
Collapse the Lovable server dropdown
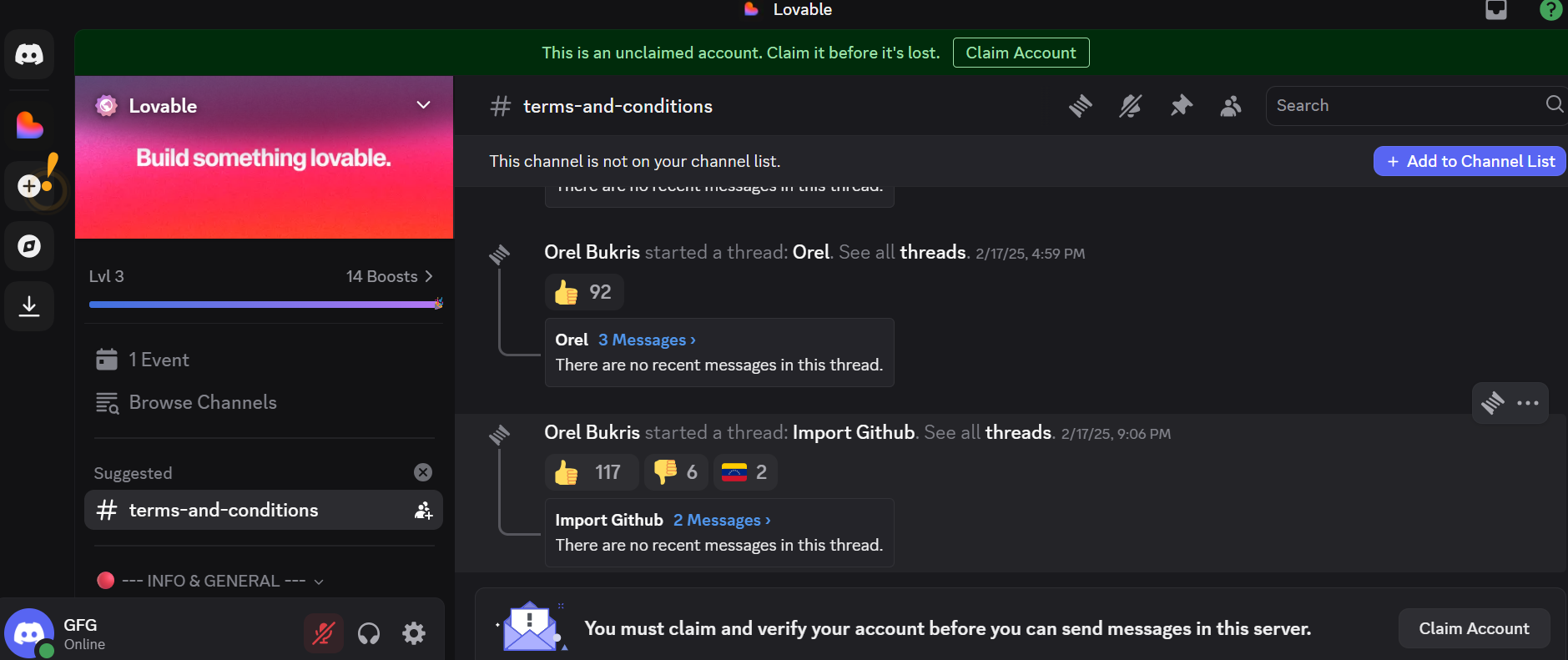point(423,105)
